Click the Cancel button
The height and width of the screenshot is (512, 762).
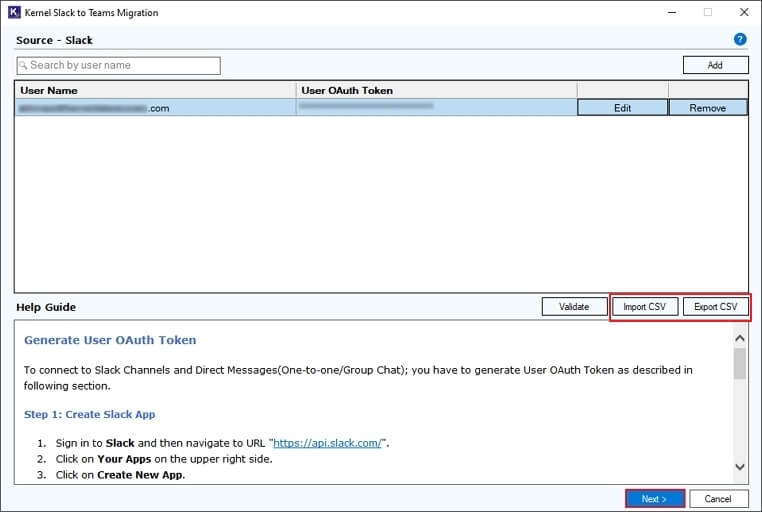(x=718, y=499)
